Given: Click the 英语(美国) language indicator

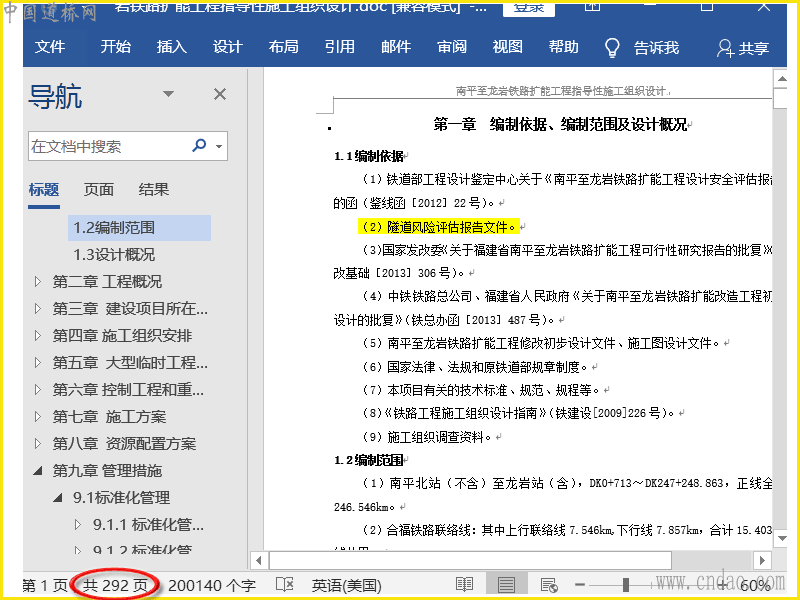Looking at the screenshot, I should (347, 586).
